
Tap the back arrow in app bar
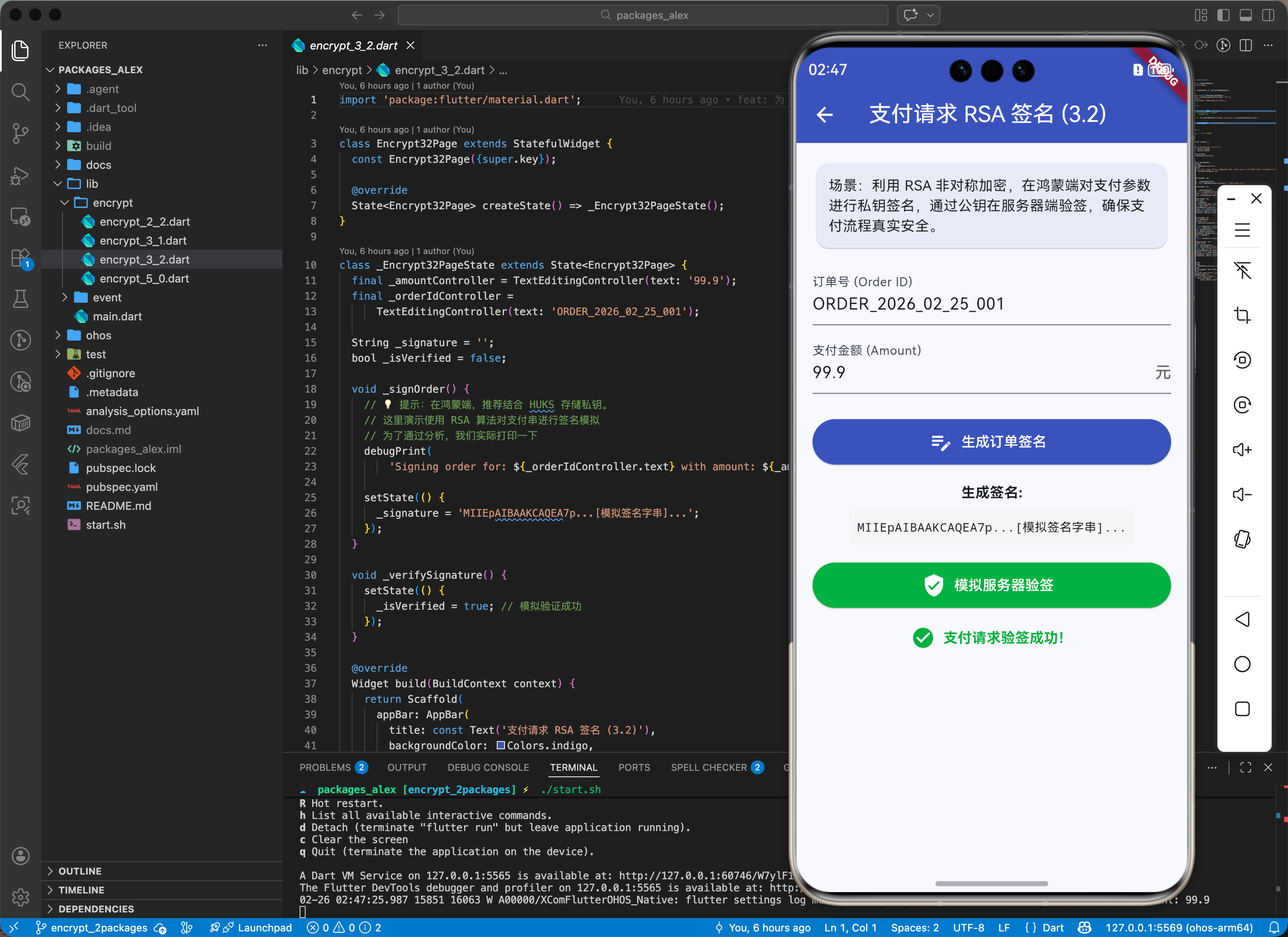click(x=825, y=115)
